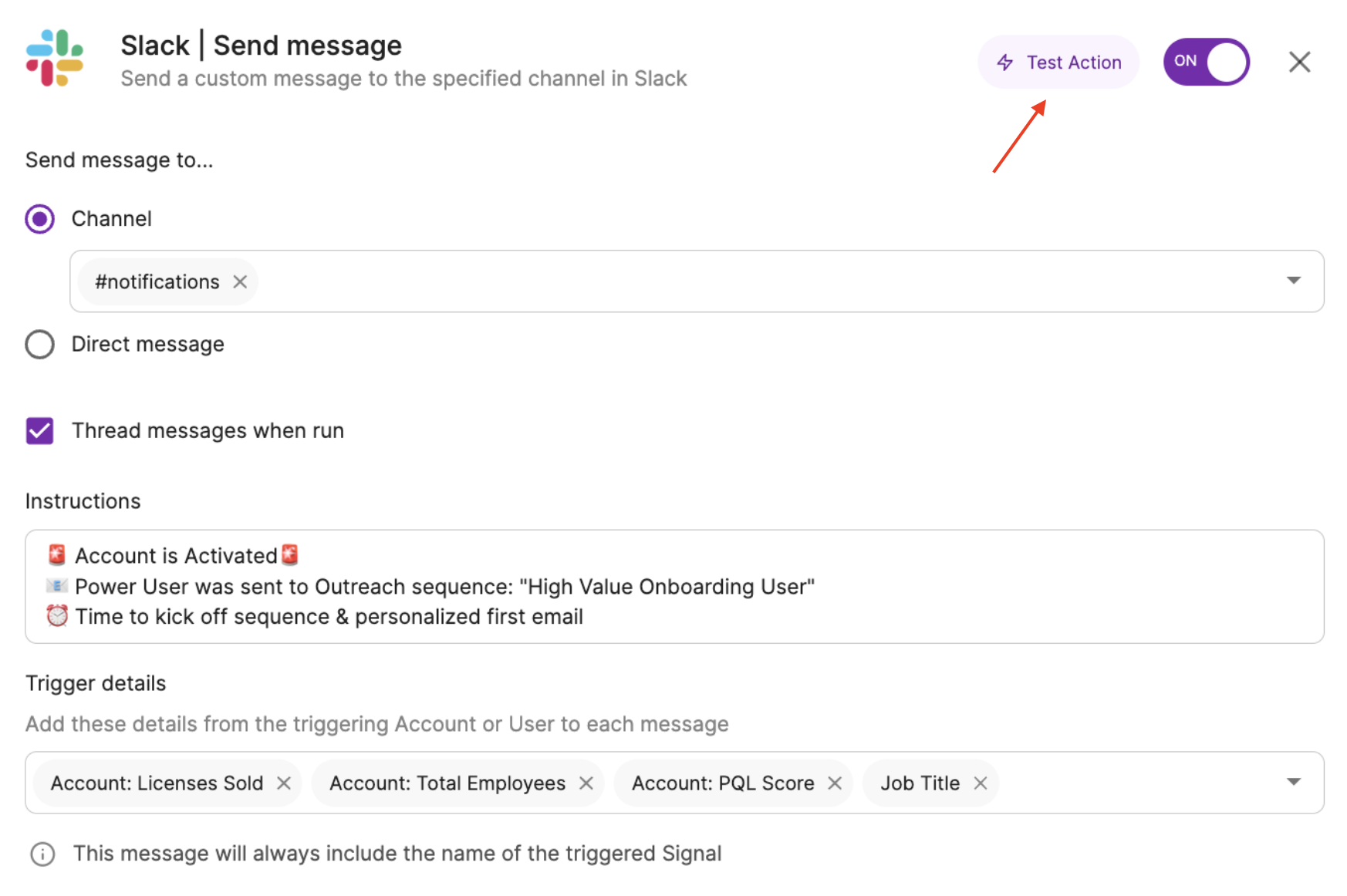1347x896 pixels.
Task: Remove the #notifications channel tag
Action: (x=240, y=282)
